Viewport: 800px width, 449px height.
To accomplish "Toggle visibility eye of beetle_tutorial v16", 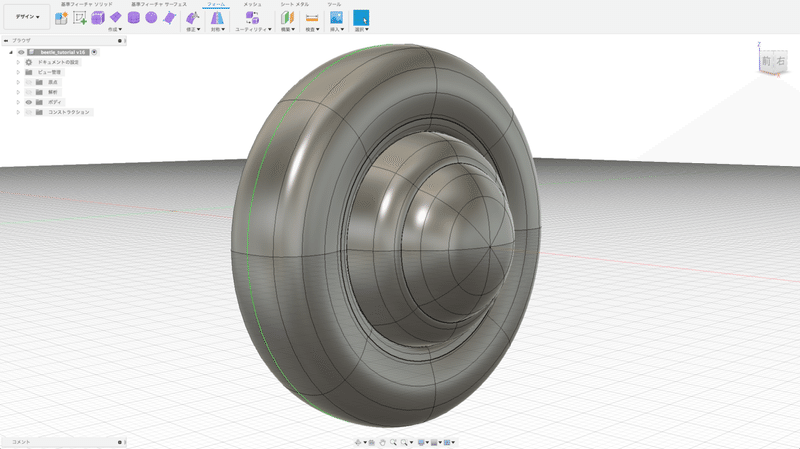I will click(x=21, y=52).
